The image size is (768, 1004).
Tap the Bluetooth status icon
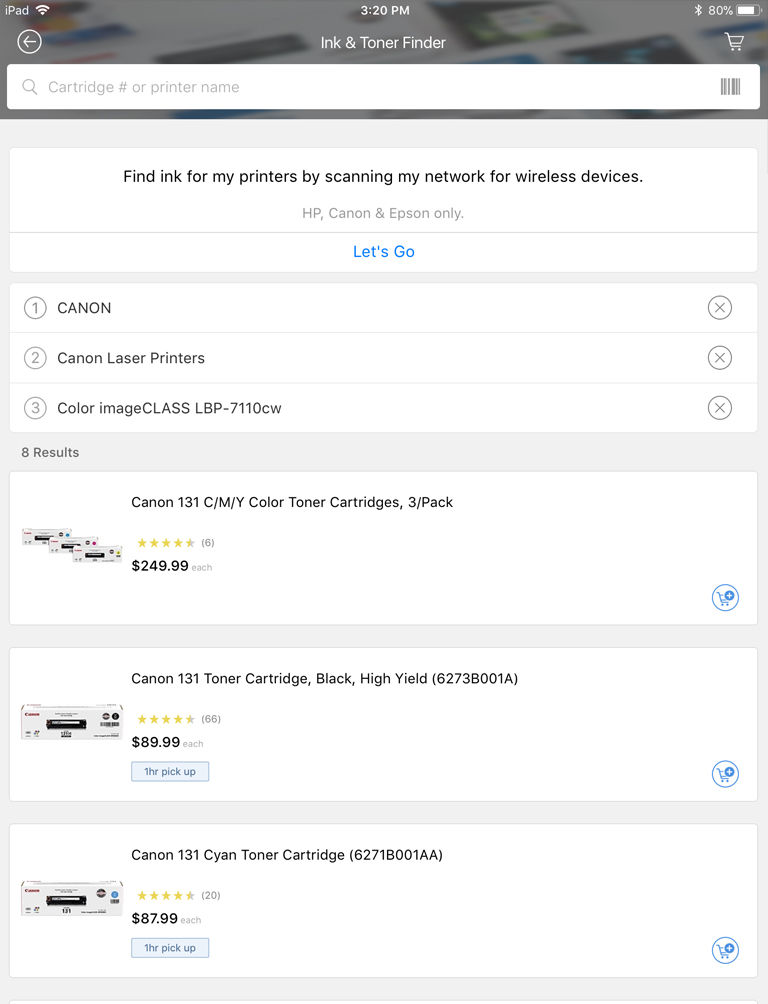[698, 10]
